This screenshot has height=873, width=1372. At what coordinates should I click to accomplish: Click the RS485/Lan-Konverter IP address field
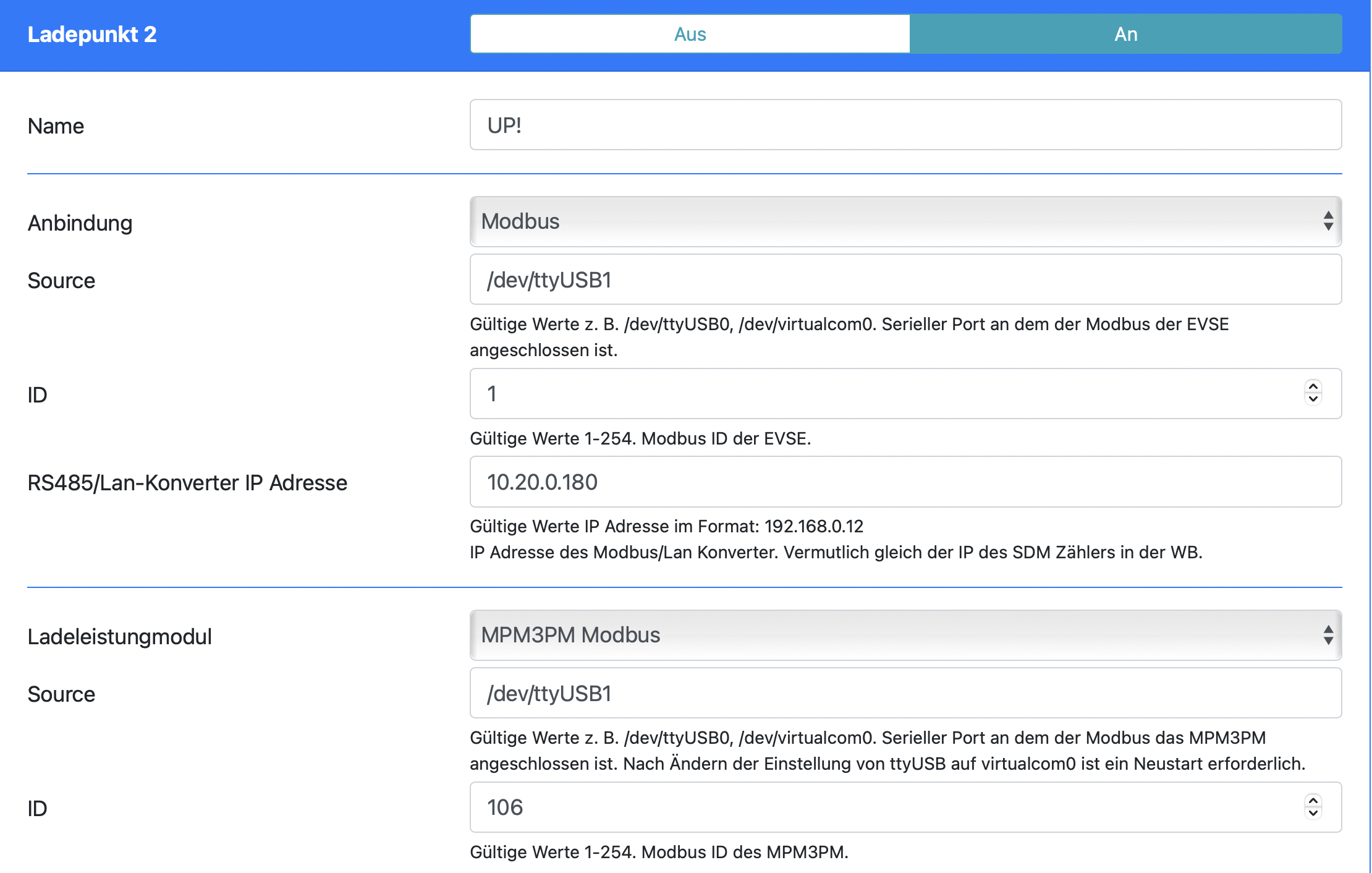(905, 482)
